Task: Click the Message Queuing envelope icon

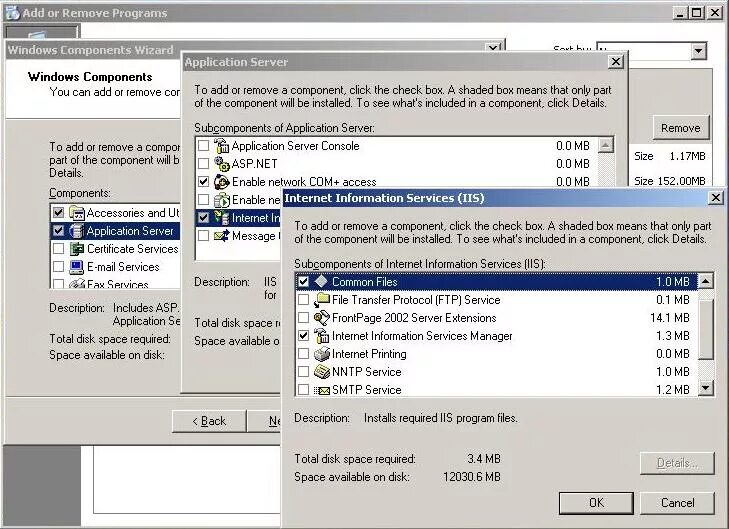Action: point(221,236)
